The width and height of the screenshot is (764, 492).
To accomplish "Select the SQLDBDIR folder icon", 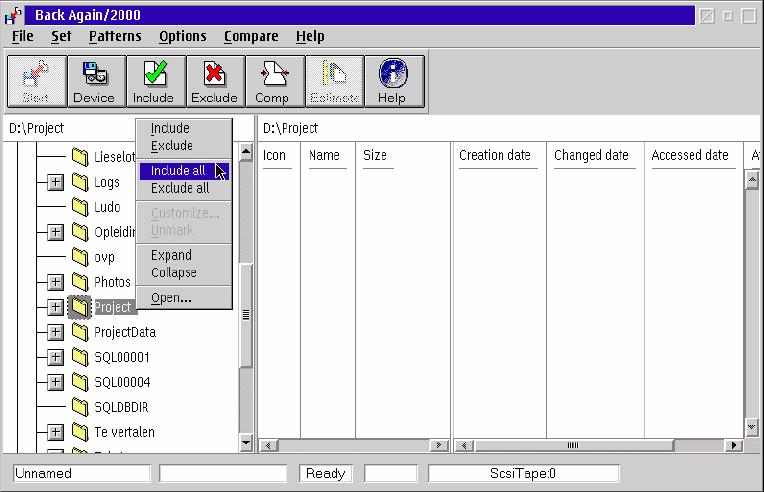I will pos(80,407).
